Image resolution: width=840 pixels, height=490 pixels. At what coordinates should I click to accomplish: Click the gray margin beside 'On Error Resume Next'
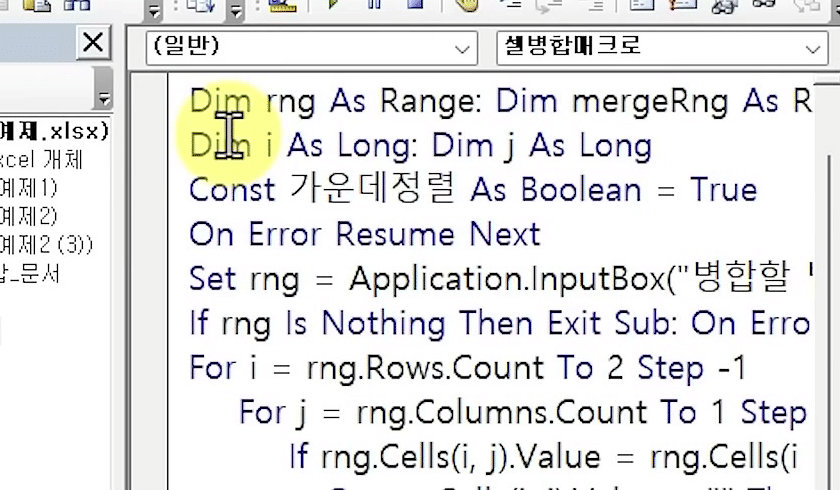pyautogui.click(x=149, y=234)
